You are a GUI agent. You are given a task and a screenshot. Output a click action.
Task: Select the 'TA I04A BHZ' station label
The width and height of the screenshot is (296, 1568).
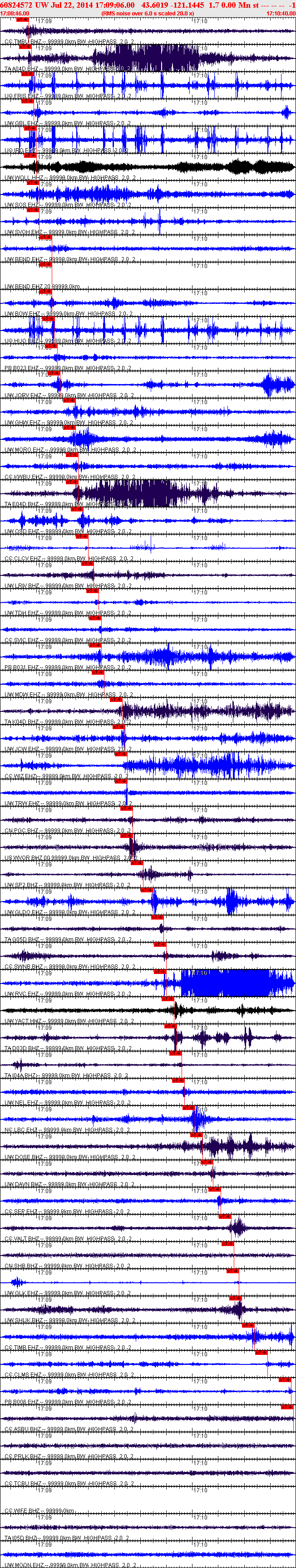21,1076
